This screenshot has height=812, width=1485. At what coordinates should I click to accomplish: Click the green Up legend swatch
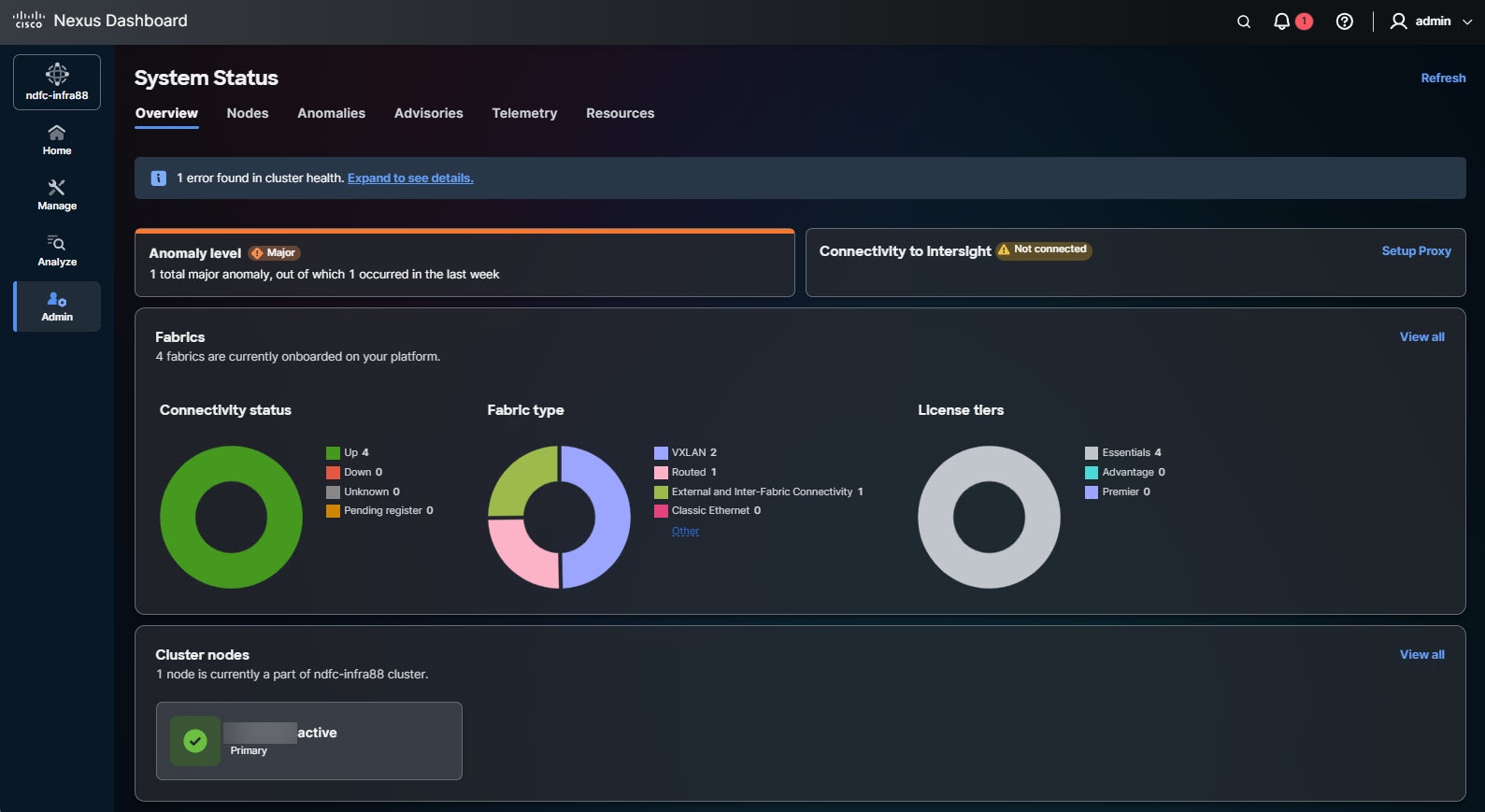pos(333,452)
